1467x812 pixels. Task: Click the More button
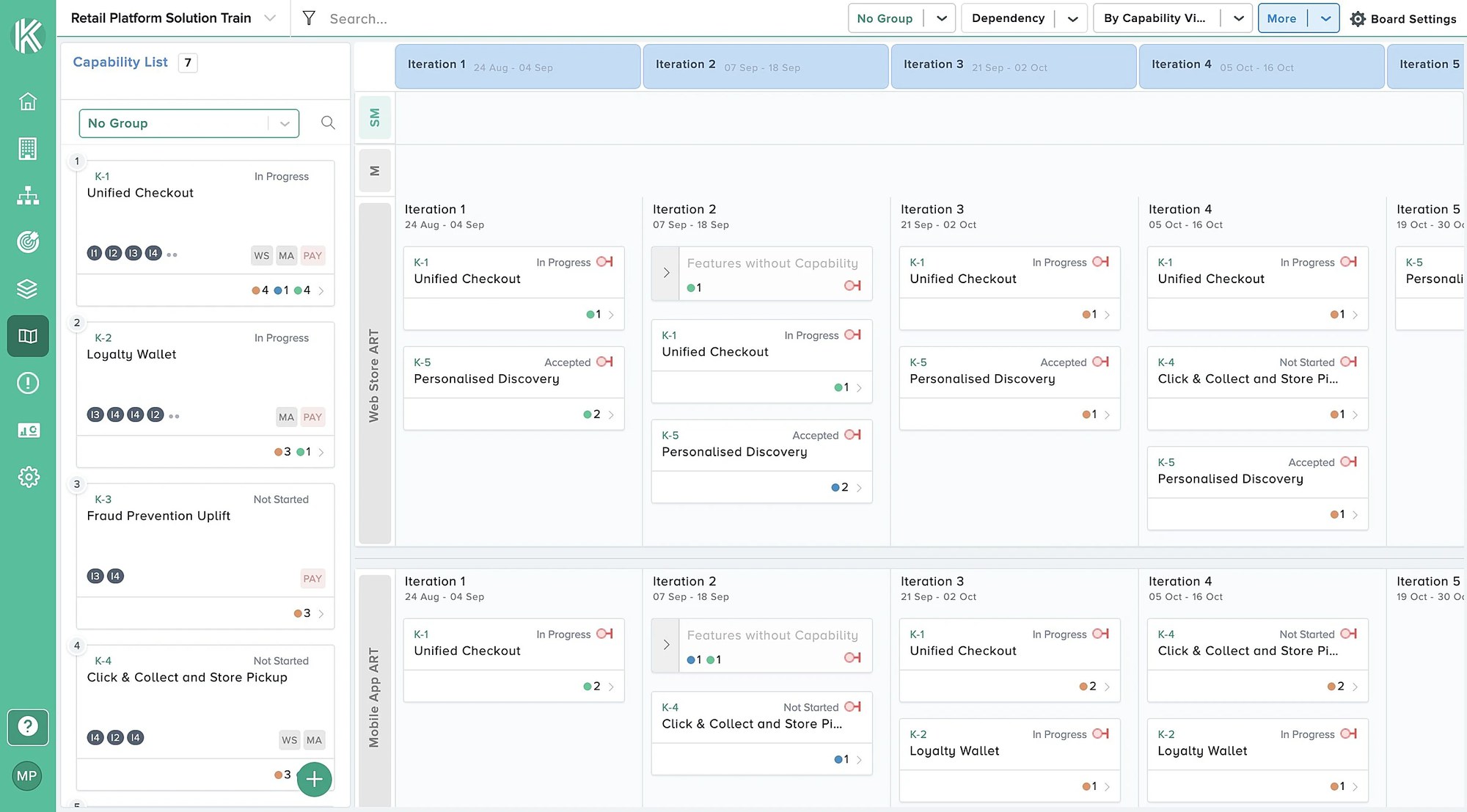1282,18
